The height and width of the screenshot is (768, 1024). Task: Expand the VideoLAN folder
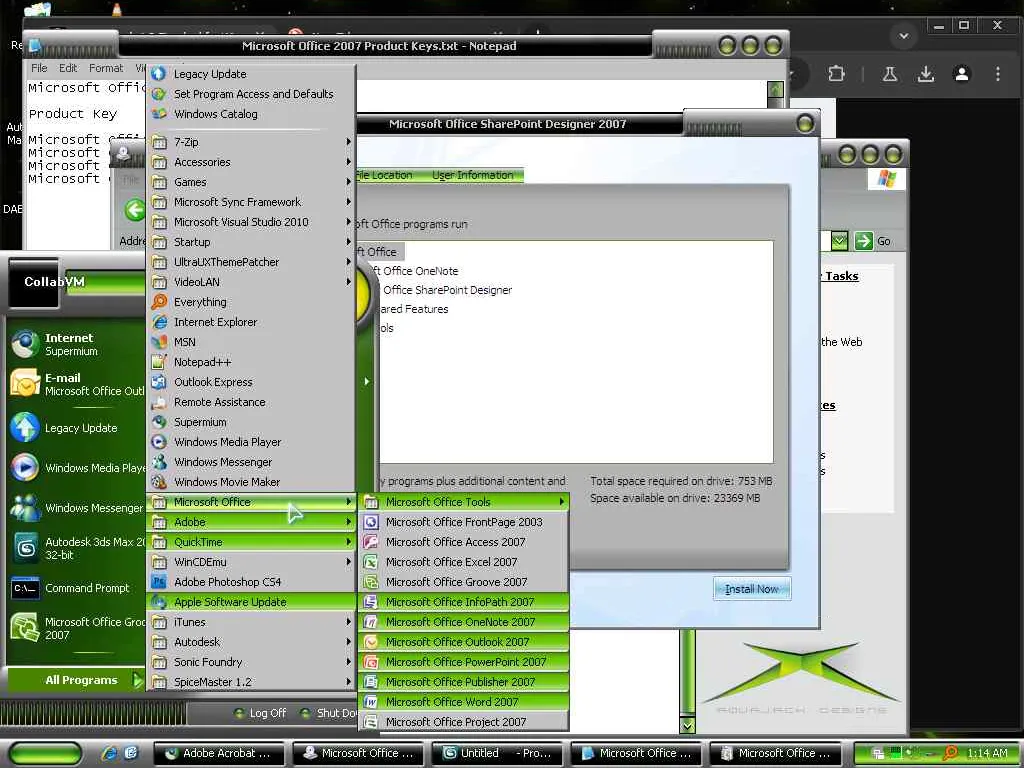[x=251, y=282]
